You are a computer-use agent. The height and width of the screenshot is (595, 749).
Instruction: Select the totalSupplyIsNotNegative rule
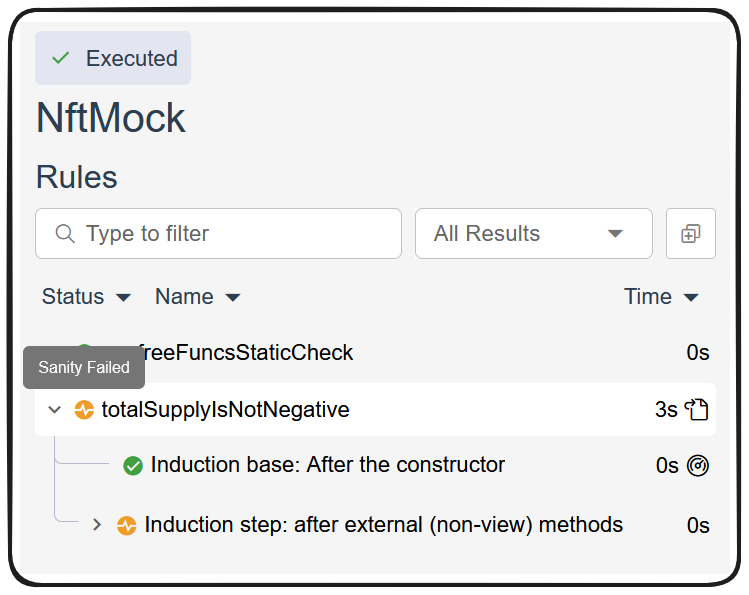(225, 410)
